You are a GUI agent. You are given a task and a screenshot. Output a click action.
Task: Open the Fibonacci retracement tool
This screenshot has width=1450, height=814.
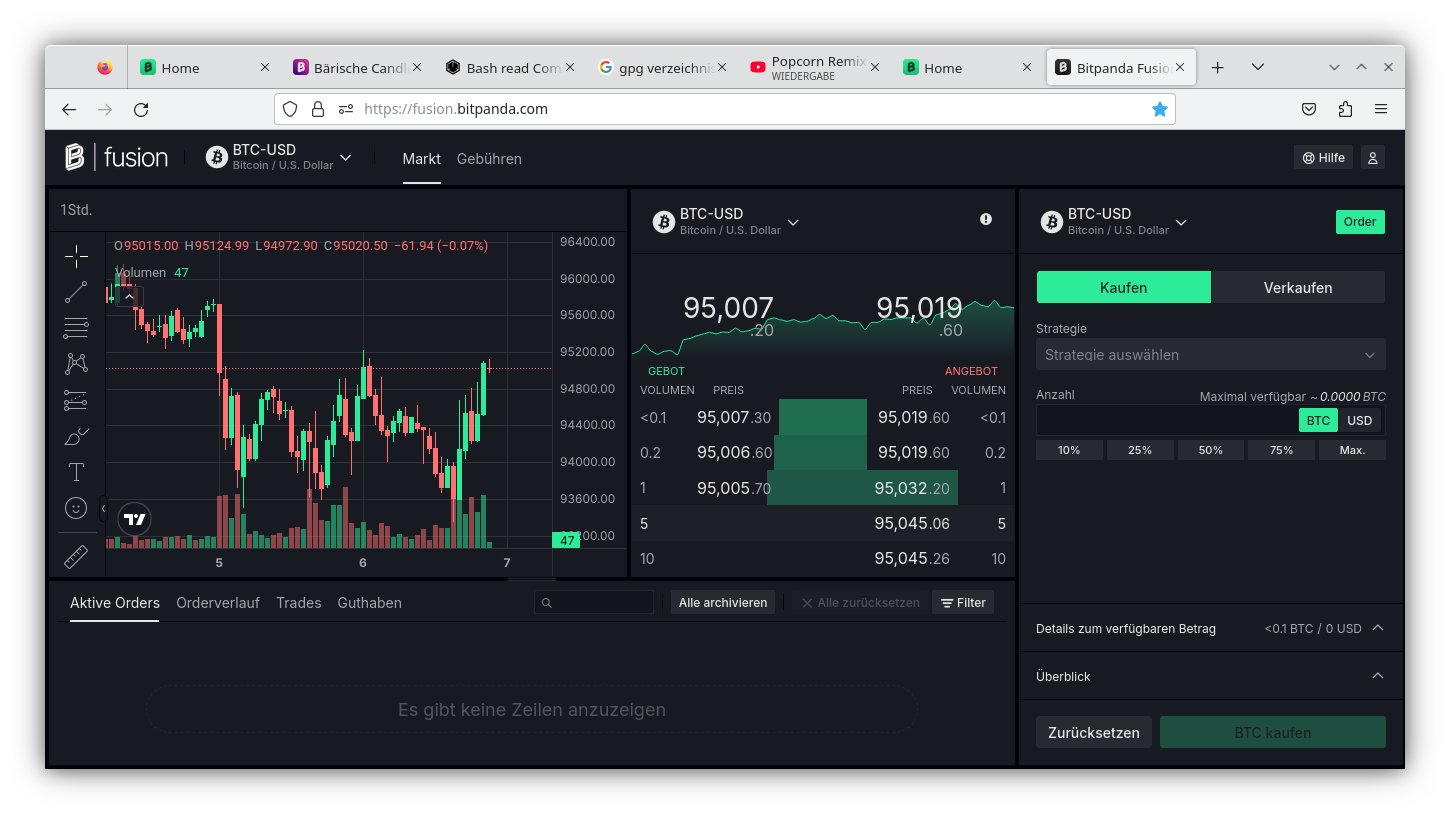[76, 327]
